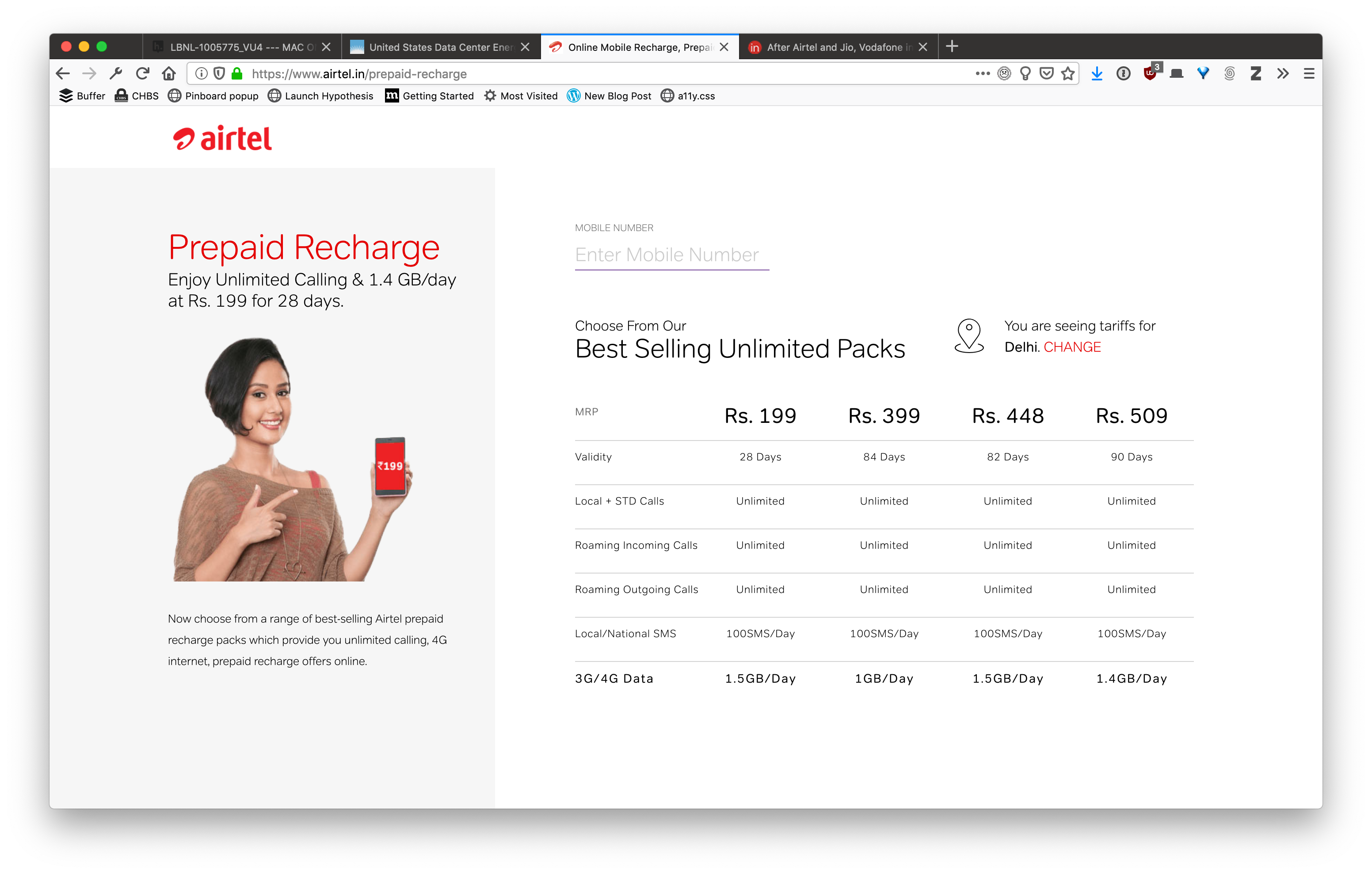Open the Firefox hamburger menu

point(1309,73)
